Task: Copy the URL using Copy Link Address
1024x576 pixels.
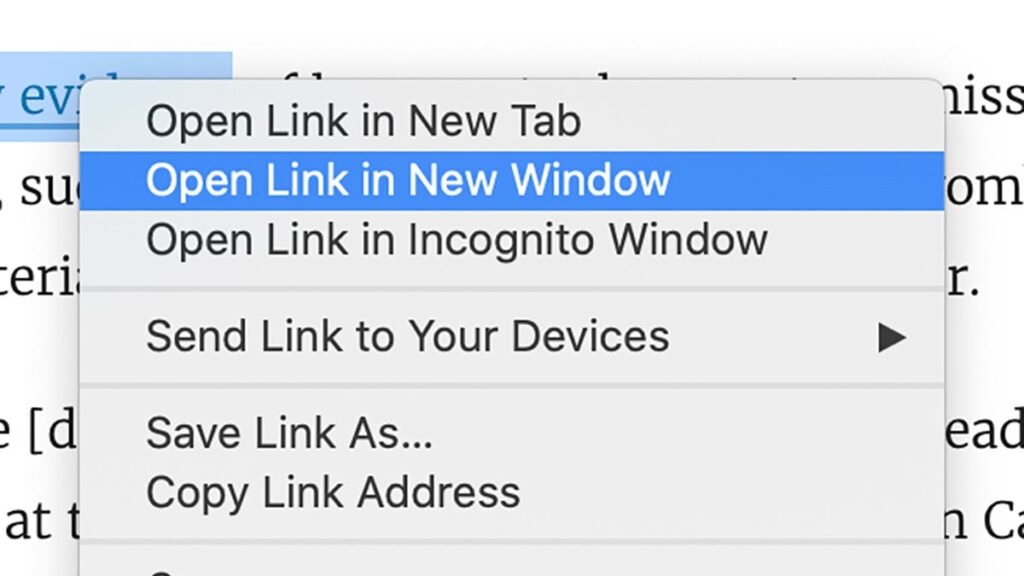Action: pos(333,491)
